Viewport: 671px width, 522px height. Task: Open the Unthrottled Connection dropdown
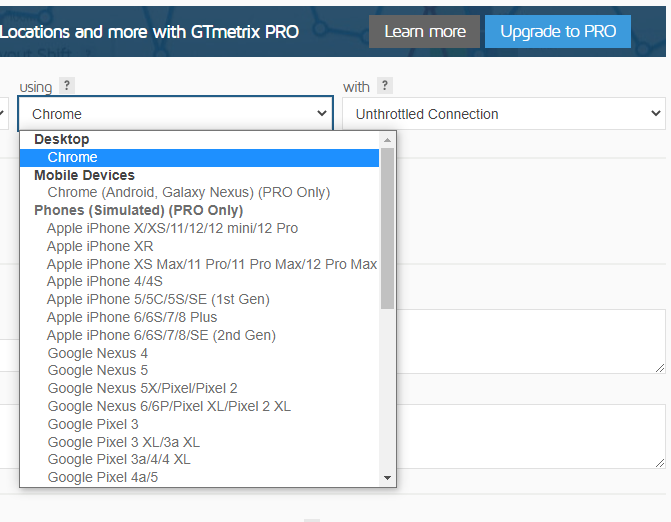pos(504,114)
